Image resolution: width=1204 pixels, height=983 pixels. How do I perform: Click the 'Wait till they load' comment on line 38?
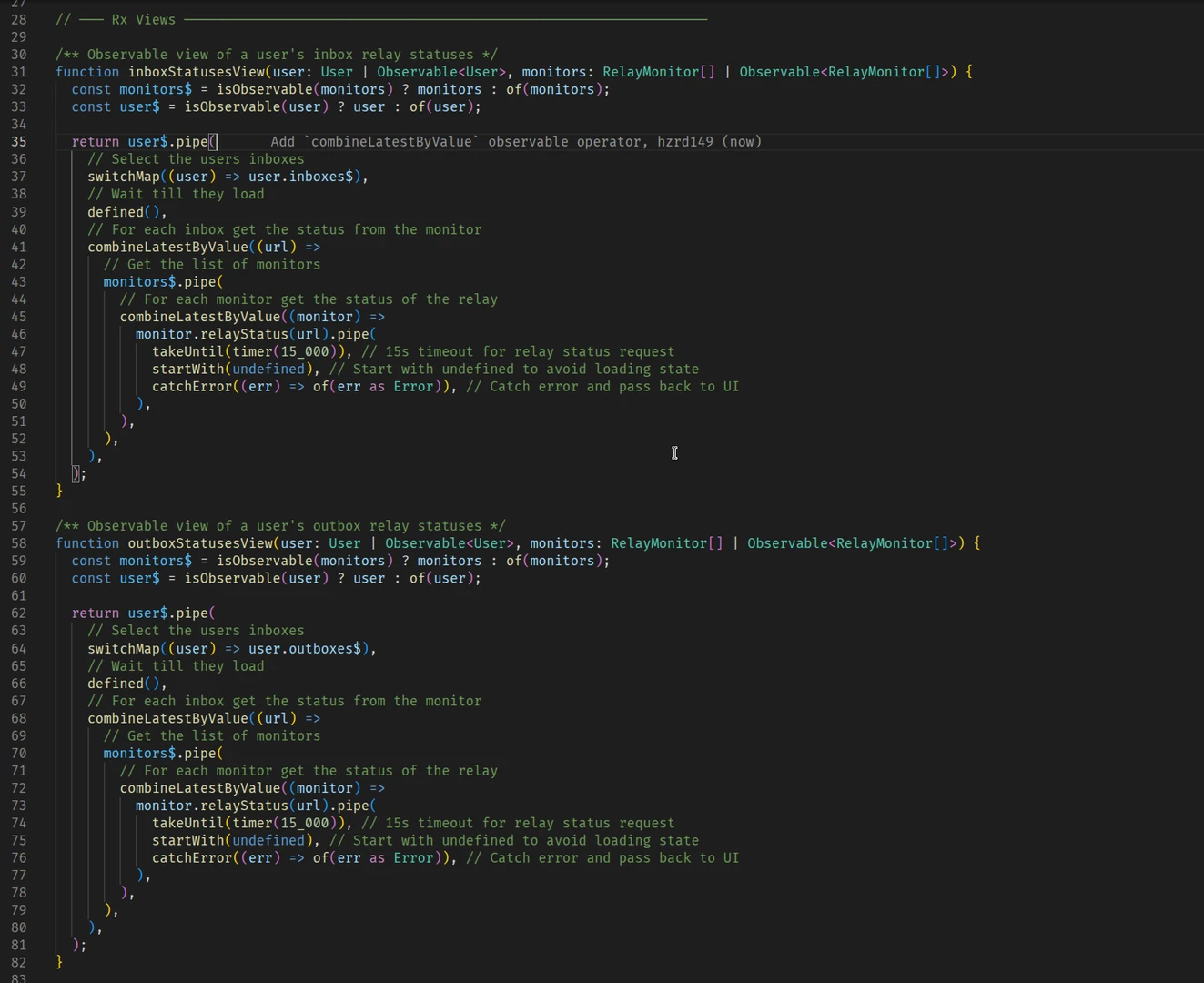click(176, 194)
